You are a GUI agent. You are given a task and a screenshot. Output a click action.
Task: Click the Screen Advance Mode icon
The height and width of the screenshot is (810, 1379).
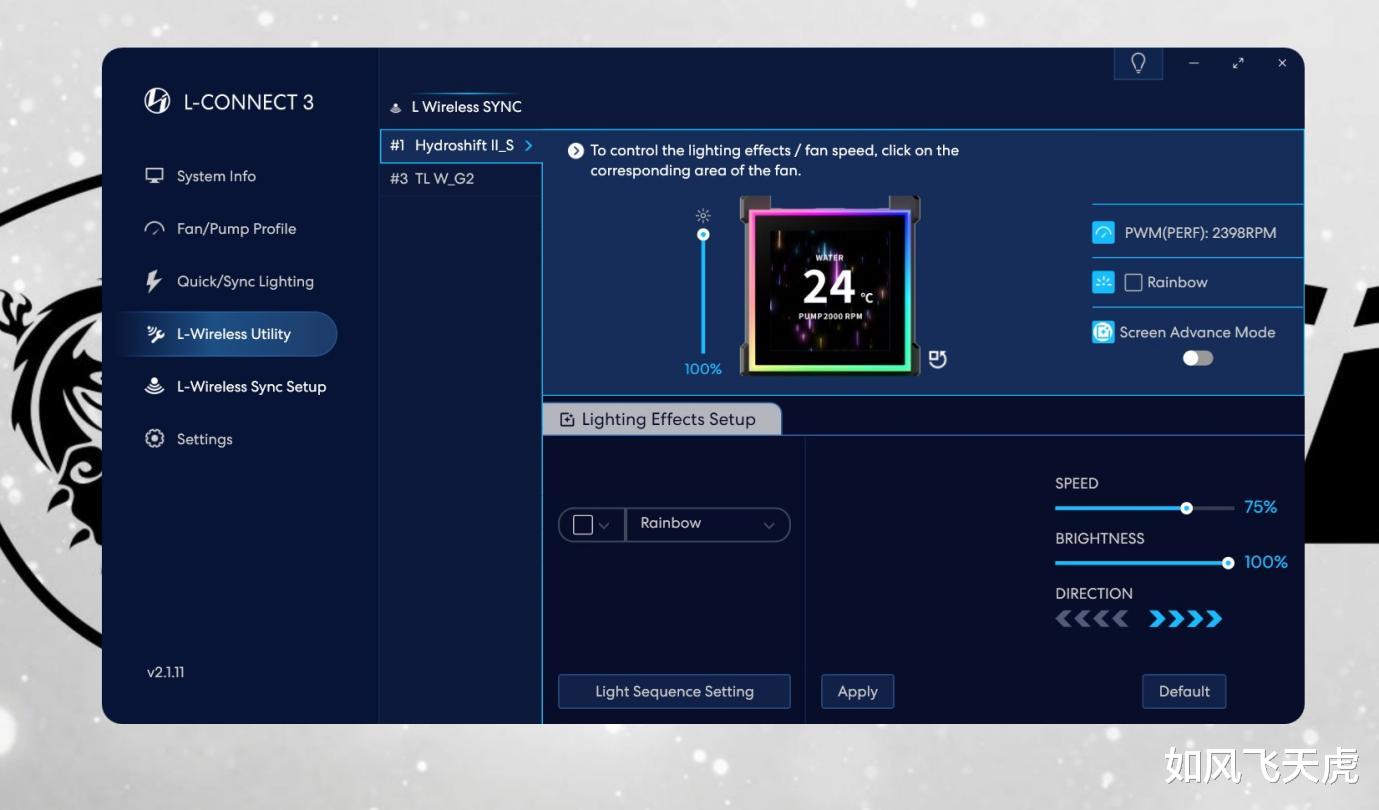tap(1103, 332)
